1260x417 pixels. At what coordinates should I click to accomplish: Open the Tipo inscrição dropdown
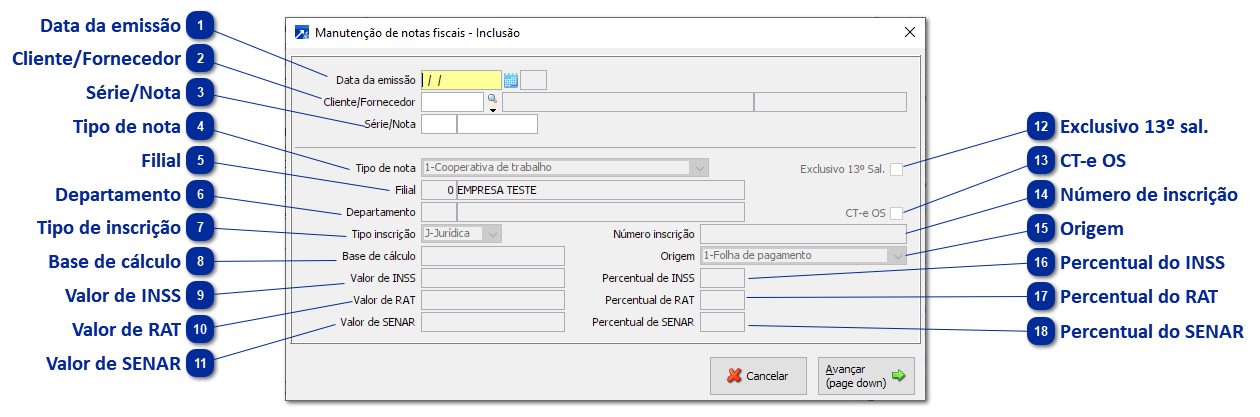493,234
